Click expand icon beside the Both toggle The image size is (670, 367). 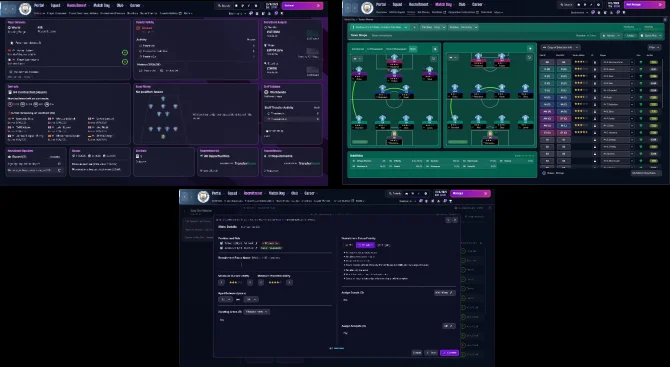point(435,49)
